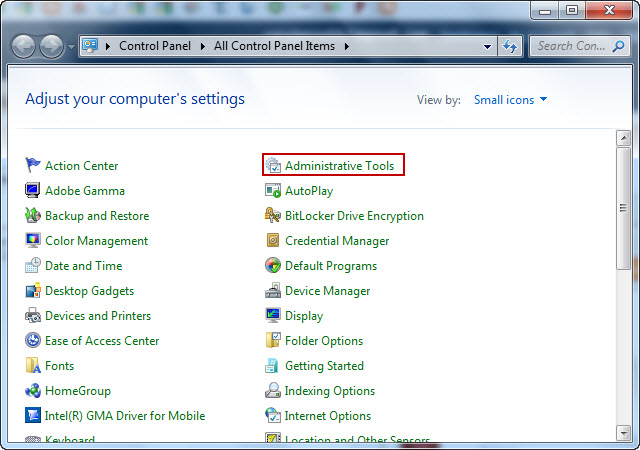The width and height of the screenshot is (640, 450).
Task: Click the Display monitor icon
Action: [273, 315]
